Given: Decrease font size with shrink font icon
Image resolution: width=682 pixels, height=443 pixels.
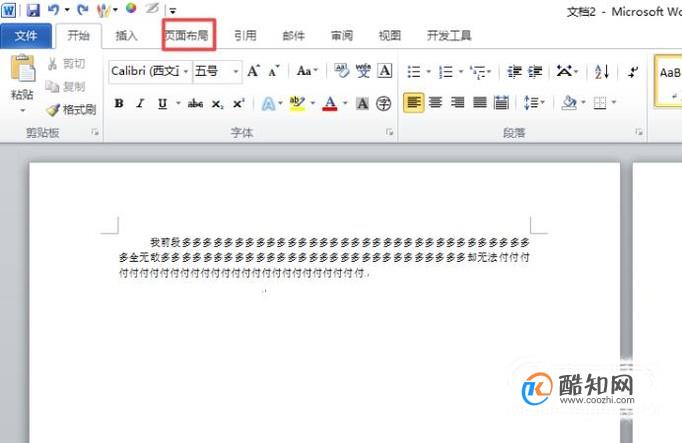Looking at the screenshot, I should pyautogui.click(x=274, y=71).
